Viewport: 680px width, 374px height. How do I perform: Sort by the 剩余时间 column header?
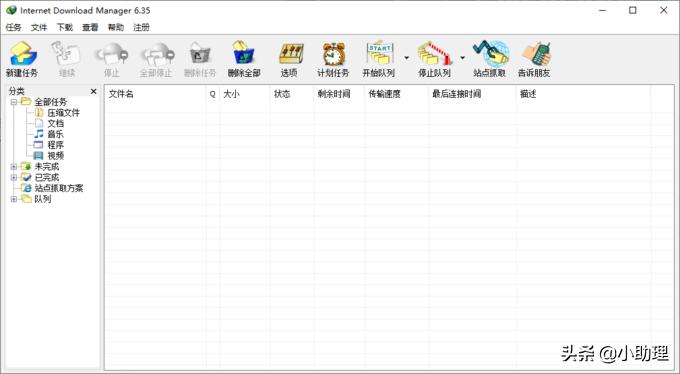point(339,94)
